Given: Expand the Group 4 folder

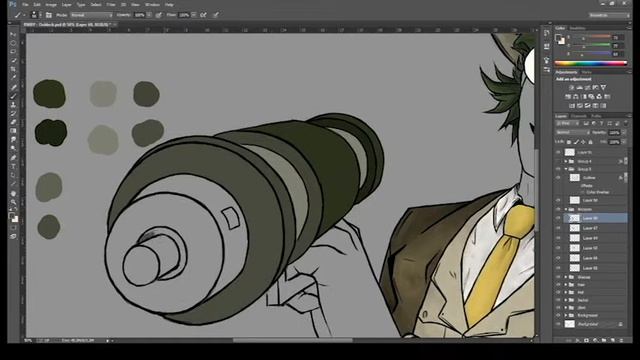Looking at the screenshot, I should click(x=566, y=161).
